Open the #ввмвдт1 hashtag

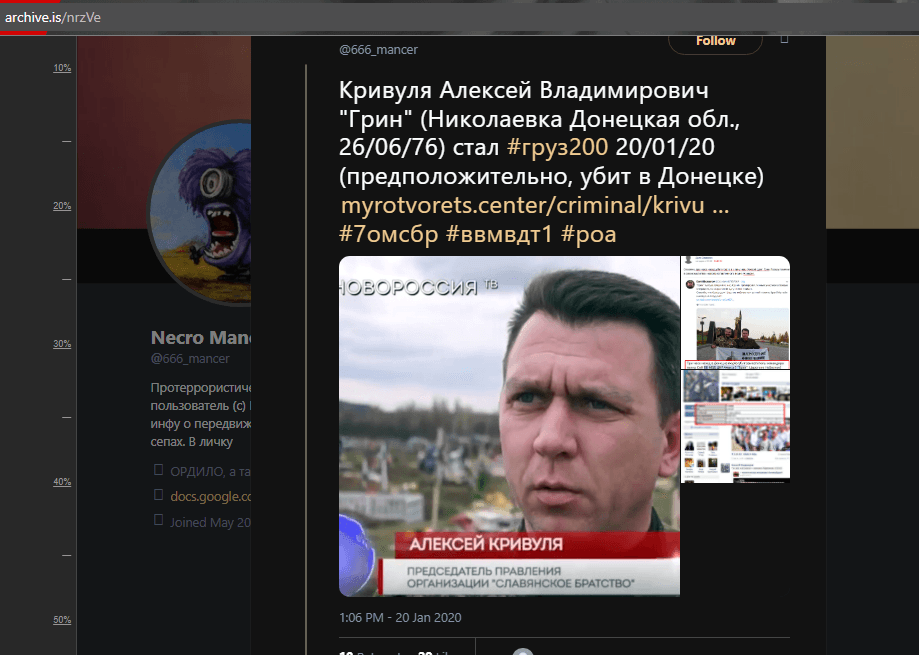[x=499, y=234]
